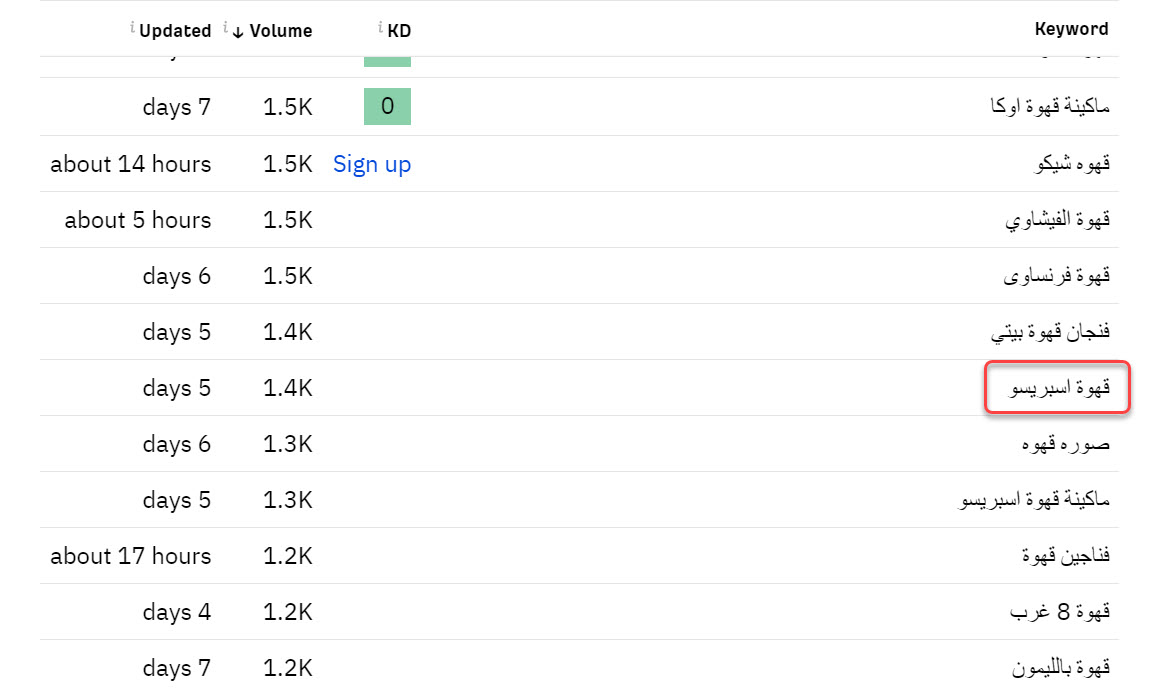Screen dimensions: 1158x688
Task: Select the Volume column header
Action: (x=281, y=31)
